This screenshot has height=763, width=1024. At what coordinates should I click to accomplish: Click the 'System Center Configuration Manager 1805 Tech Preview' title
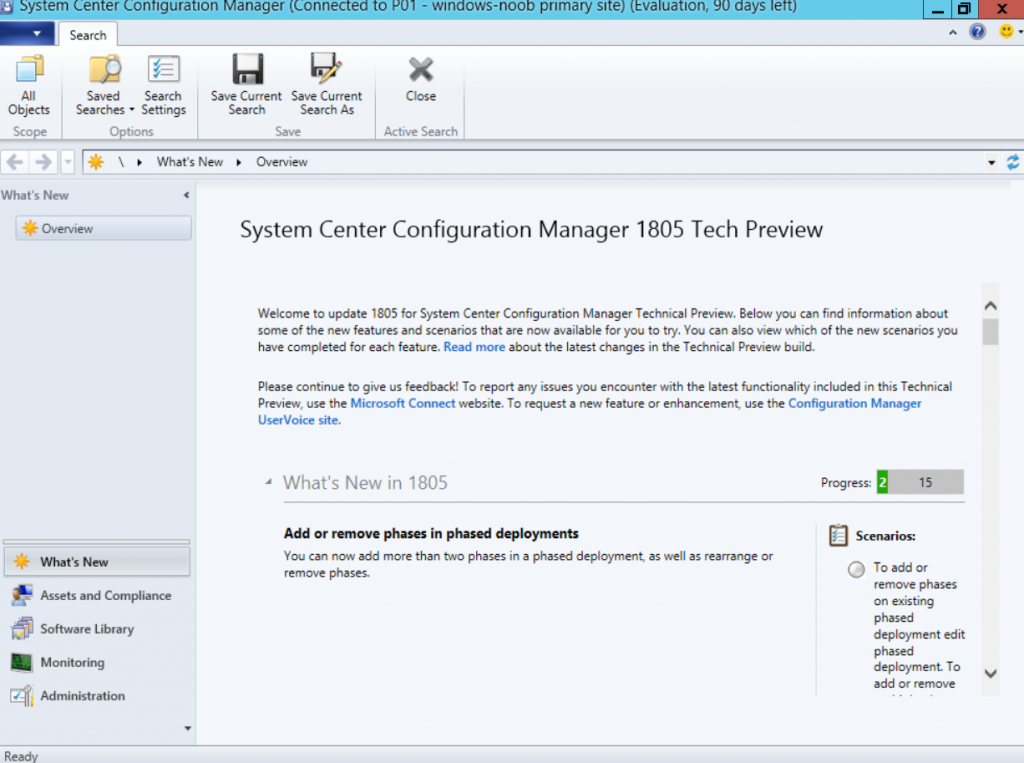pos(531,229)
